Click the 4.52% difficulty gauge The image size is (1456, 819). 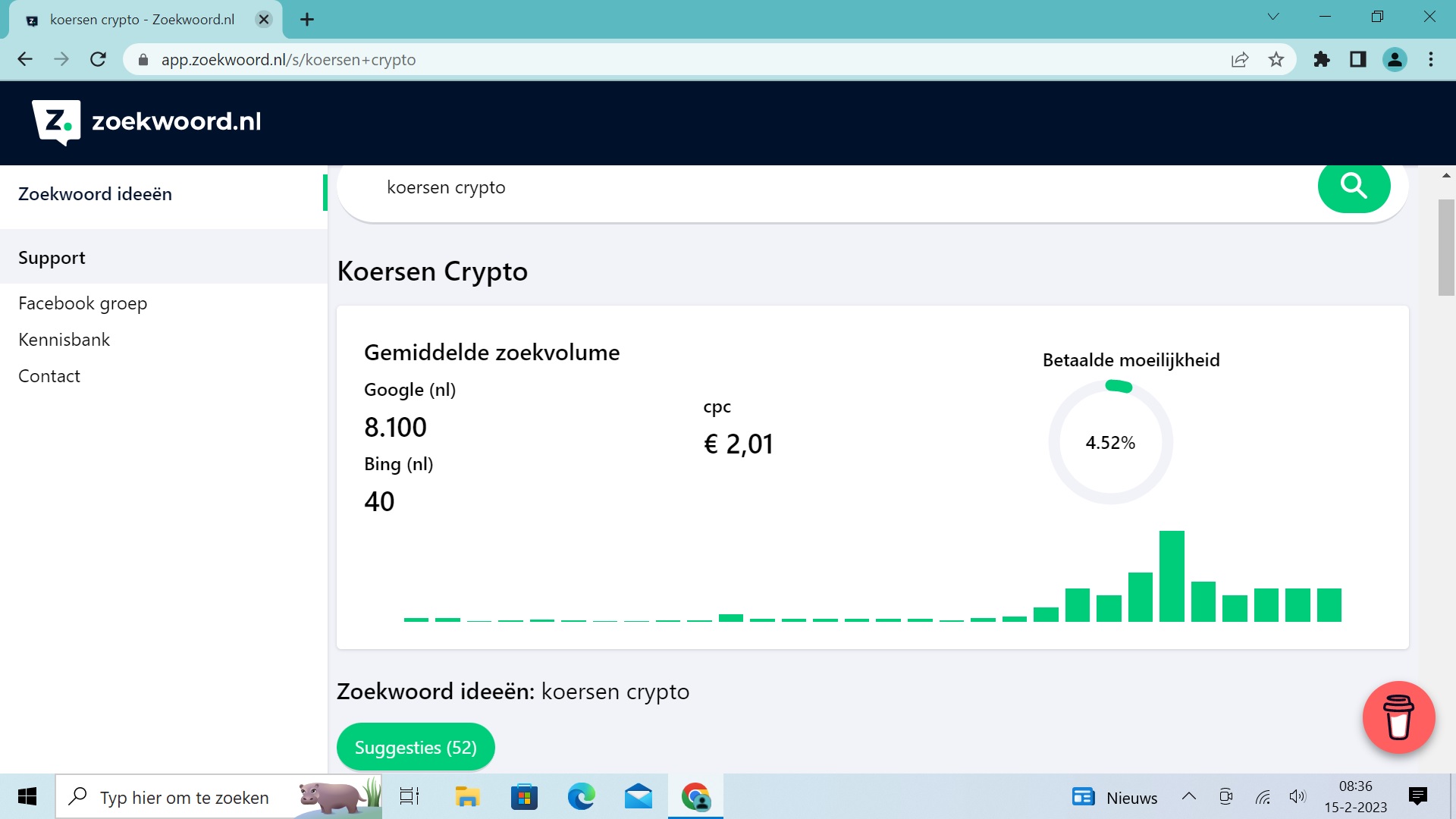tap(1110, 442)
